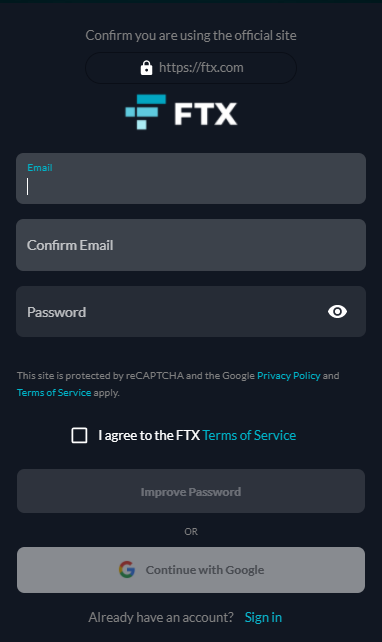Click the padlock icon beside the URL

(146, 68)
